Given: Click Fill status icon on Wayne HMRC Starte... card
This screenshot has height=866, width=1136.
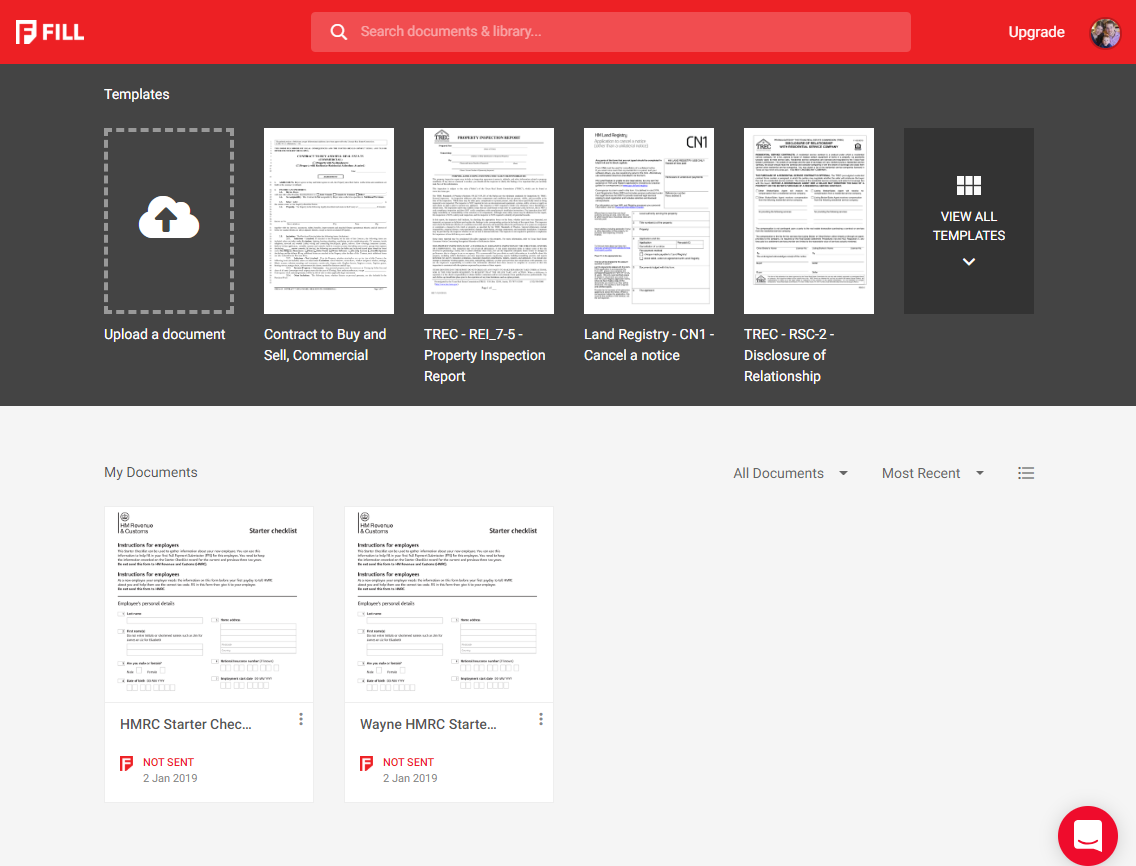Looking at the screenshot, I should point(366,763).
